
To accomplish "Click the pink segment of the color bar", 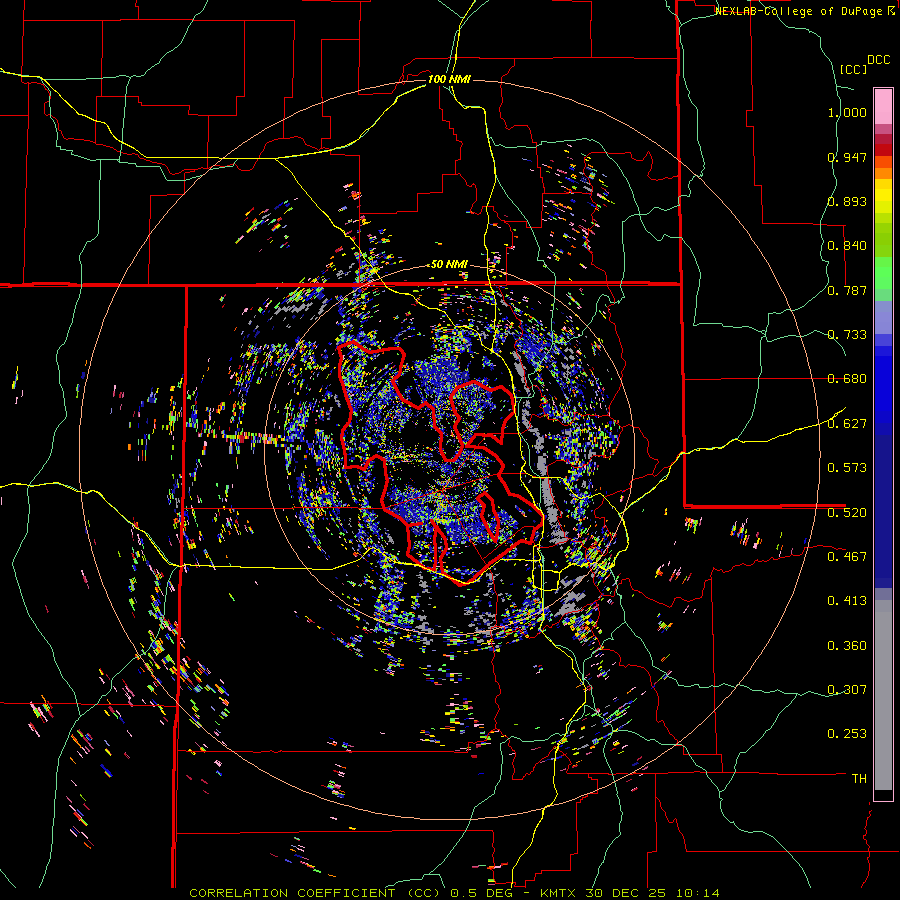I will pyautogui.click(x=883, y=106).
